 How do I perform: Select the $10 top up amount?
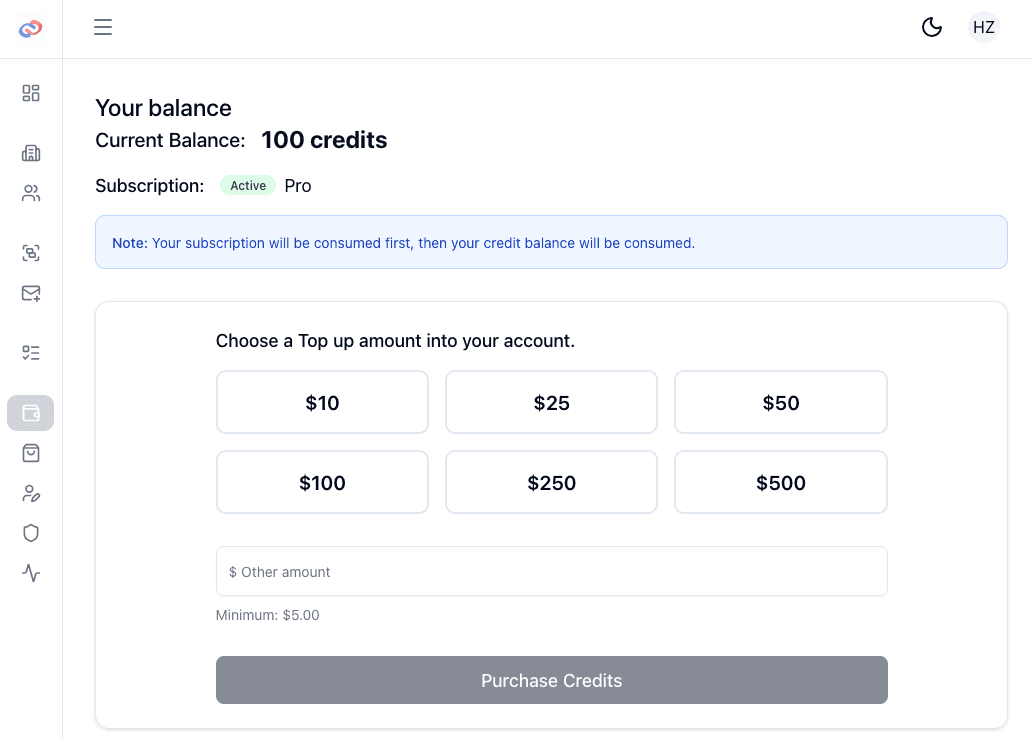(322, 403)
